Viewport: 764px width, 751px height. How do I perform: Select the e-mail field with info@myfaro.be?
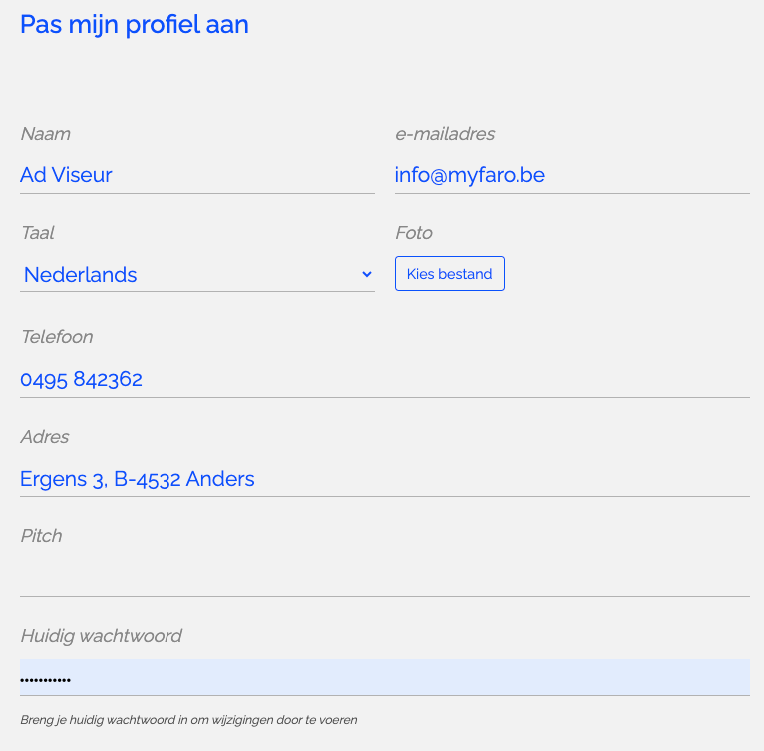(572, 175)
